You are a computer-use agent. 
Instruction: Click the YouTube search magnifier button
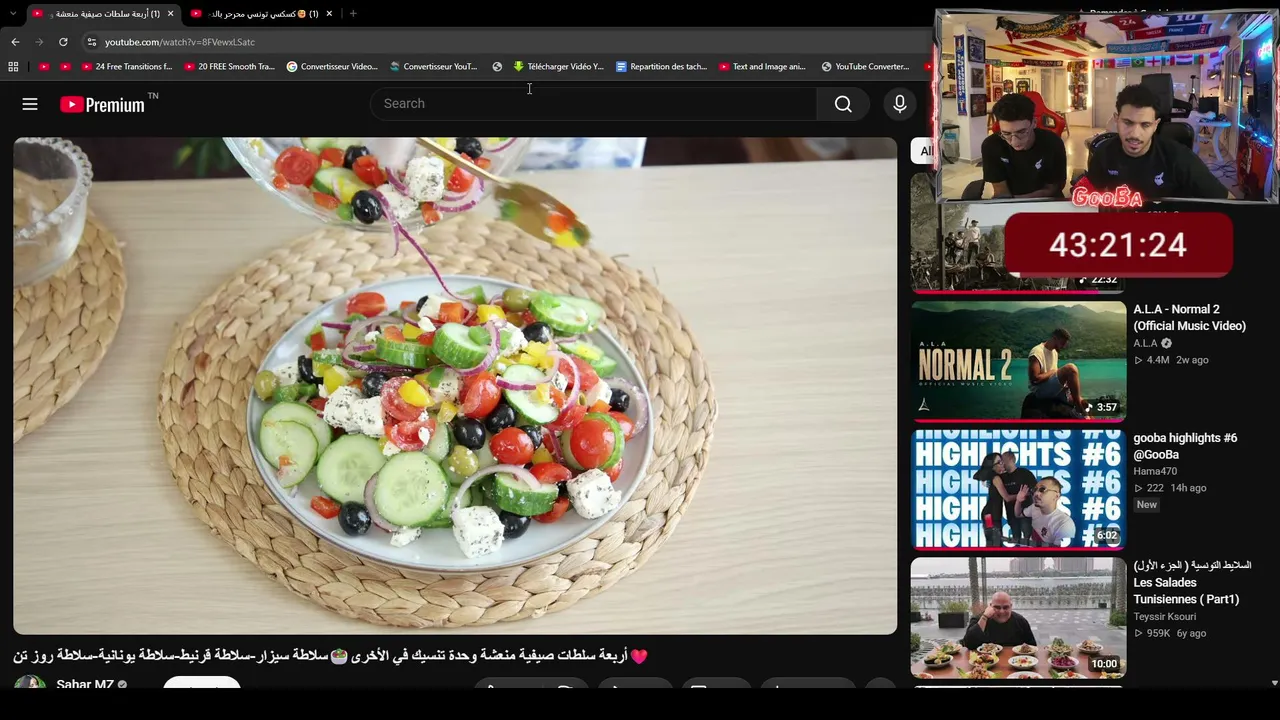pyautogui.click(x=843, y=104)
